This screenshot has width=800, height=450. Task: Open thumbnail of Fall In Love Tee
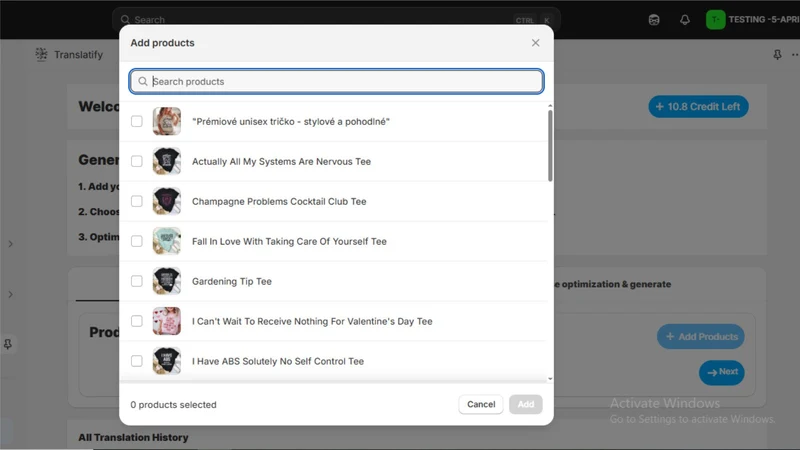tap(167, 241)
